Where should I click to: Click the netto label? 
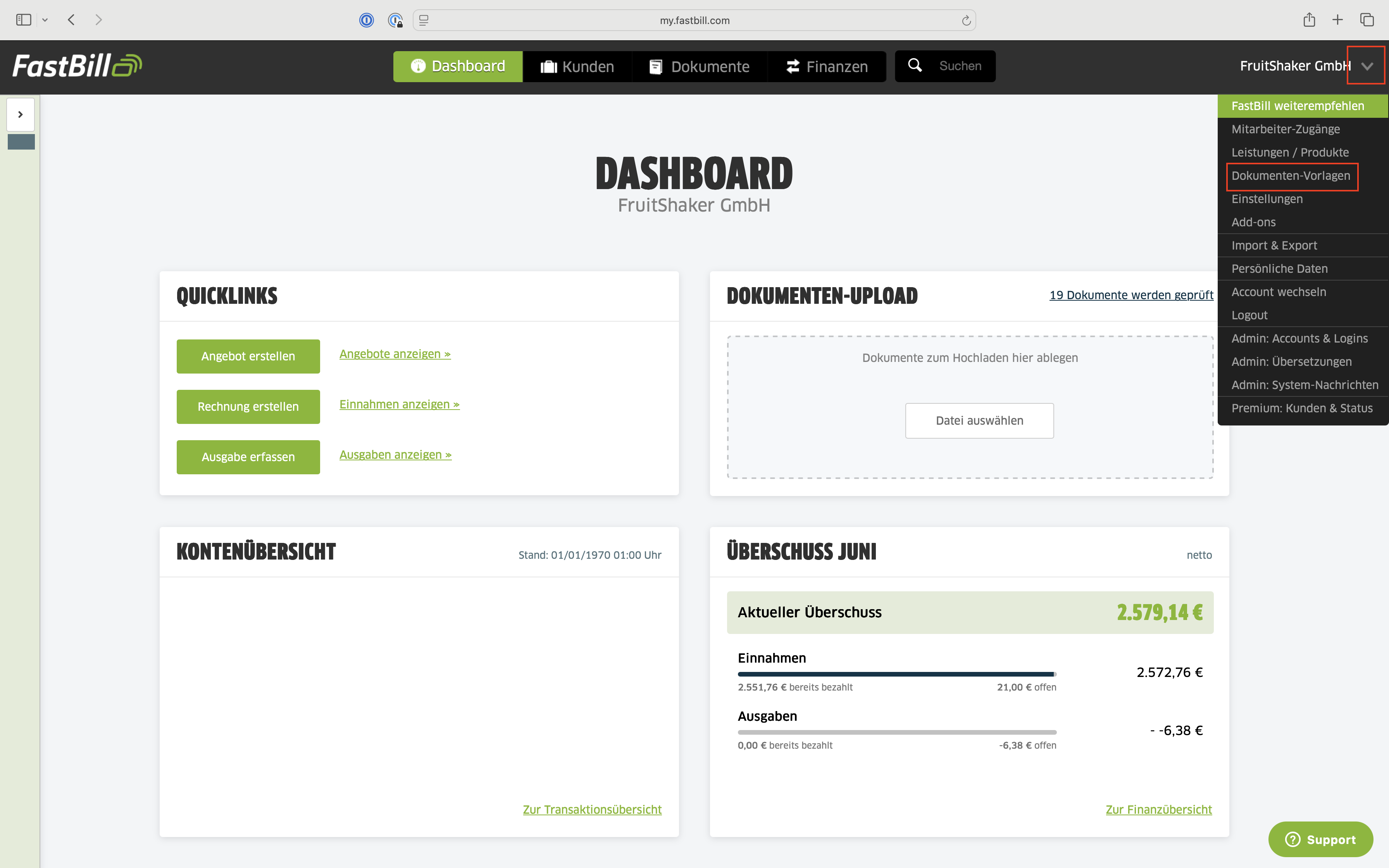click(x=1199, y=555)
